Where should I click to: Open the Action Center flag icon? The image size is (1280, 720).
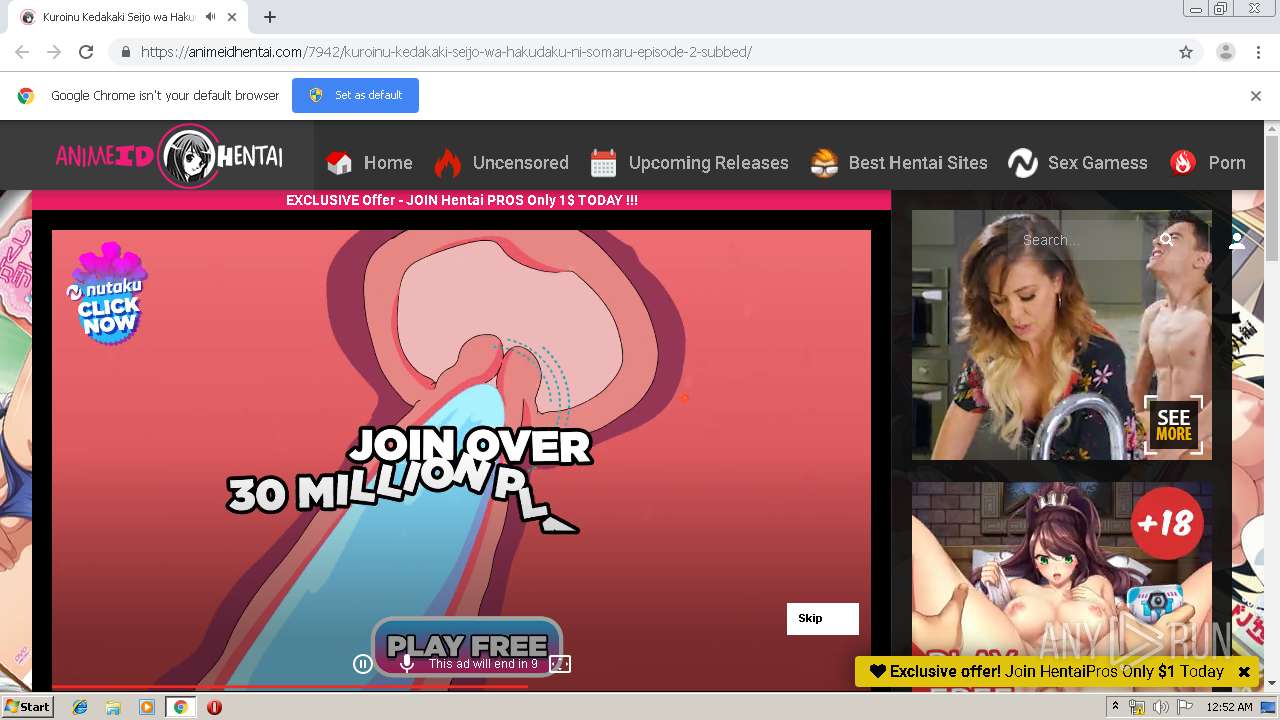pyautogui.click(x=1184, y=707)
